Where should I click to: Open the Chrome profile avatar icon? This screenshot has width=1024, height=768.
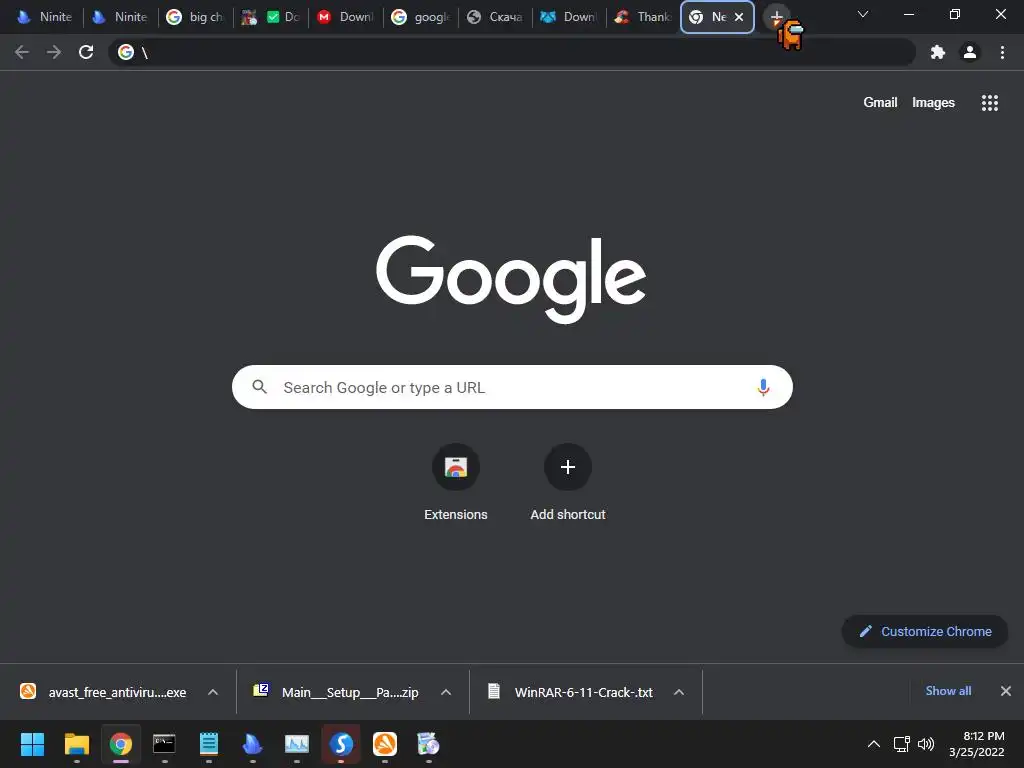coord(970,52)
